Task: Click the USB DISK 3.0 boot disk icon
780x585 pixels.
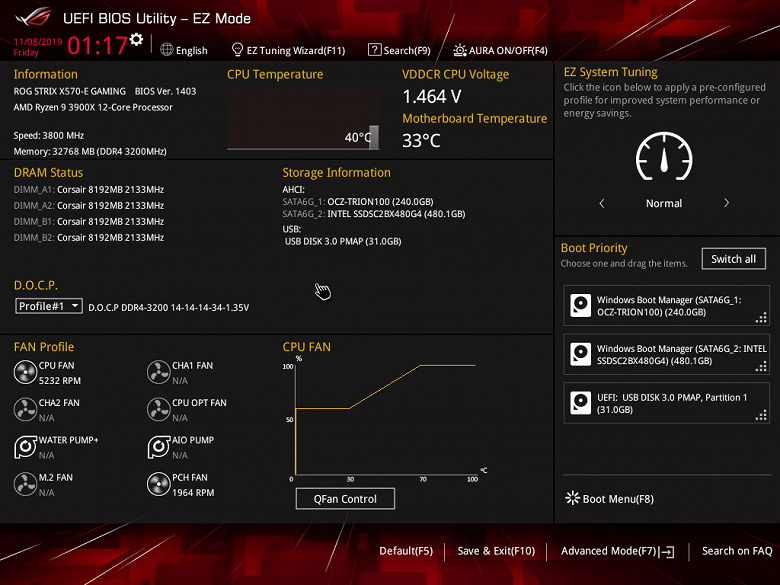Action: 581,403
